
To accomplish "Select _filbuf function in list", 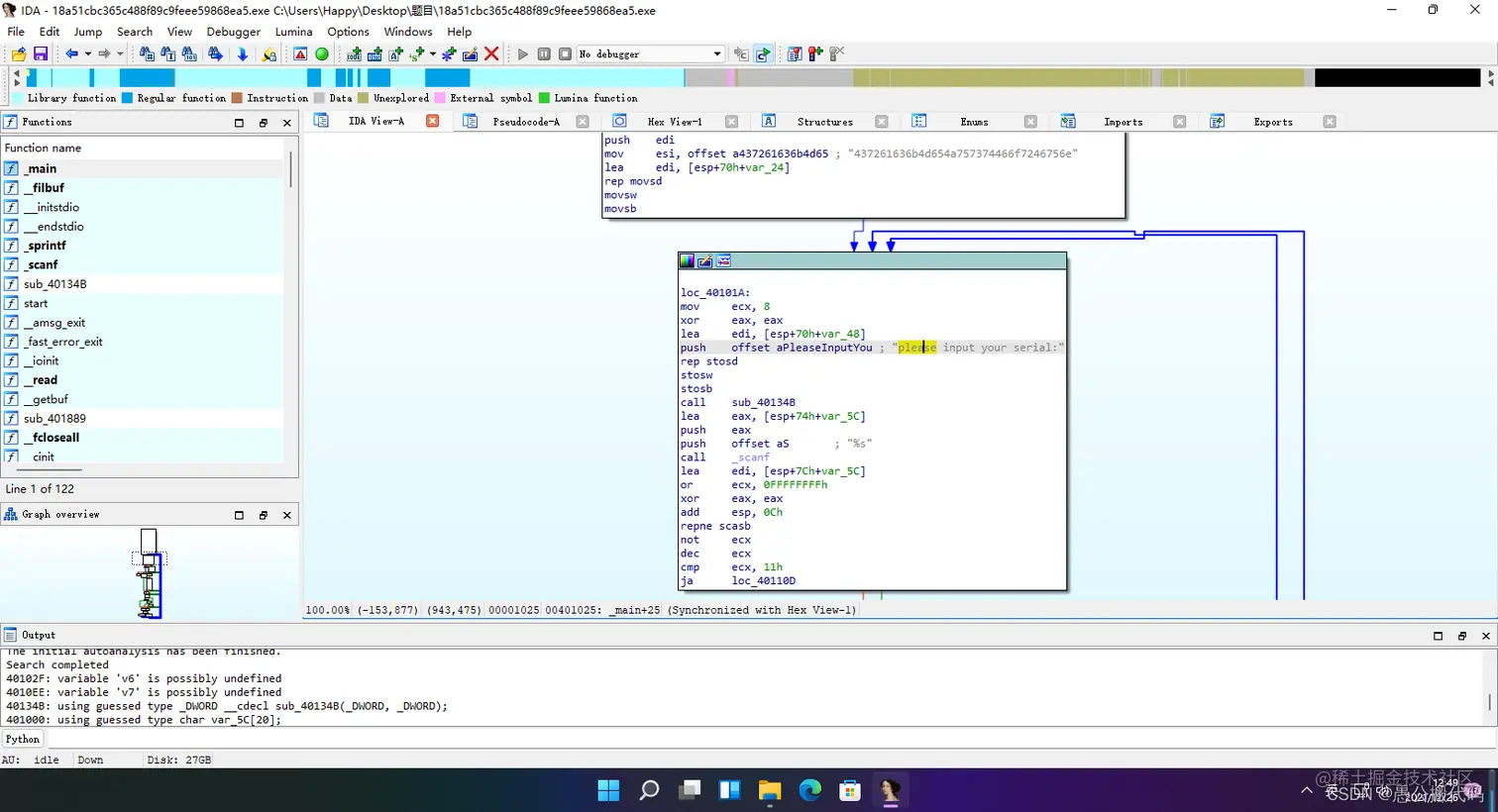I will tap(143, 188).
